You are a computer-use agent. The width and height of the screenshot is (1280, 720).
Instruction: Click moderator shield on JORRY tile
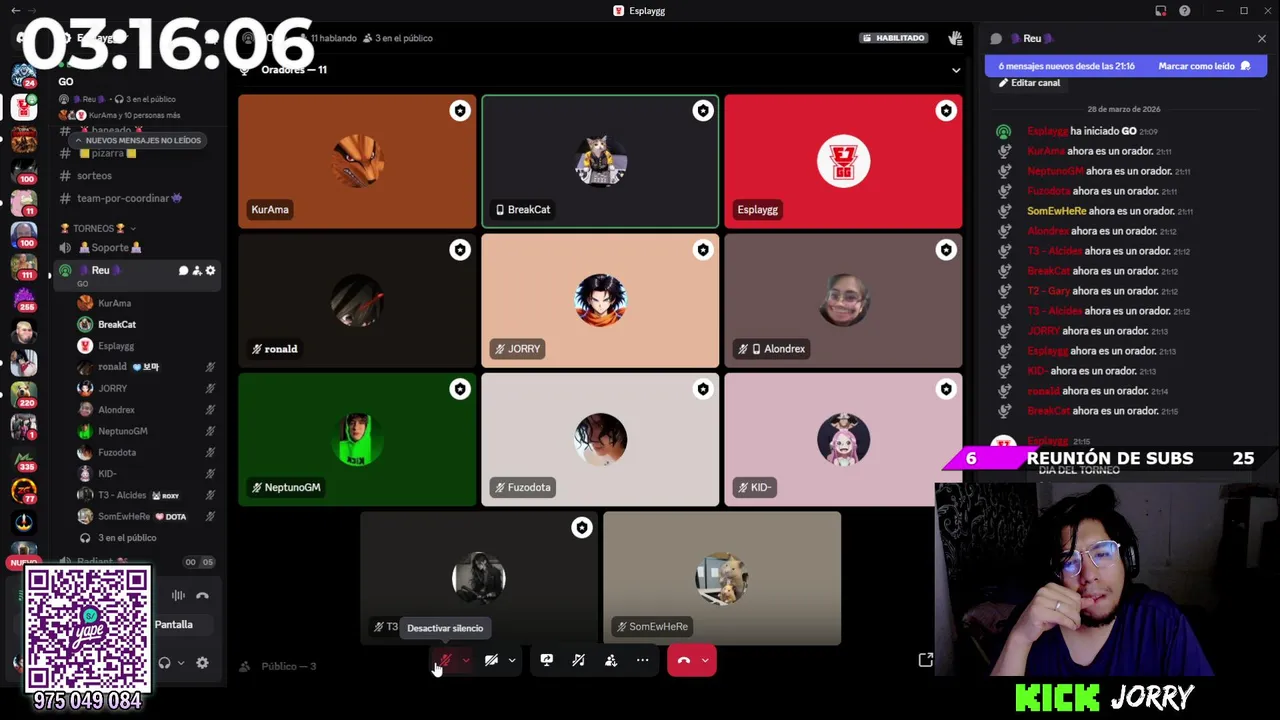(703, 250)
